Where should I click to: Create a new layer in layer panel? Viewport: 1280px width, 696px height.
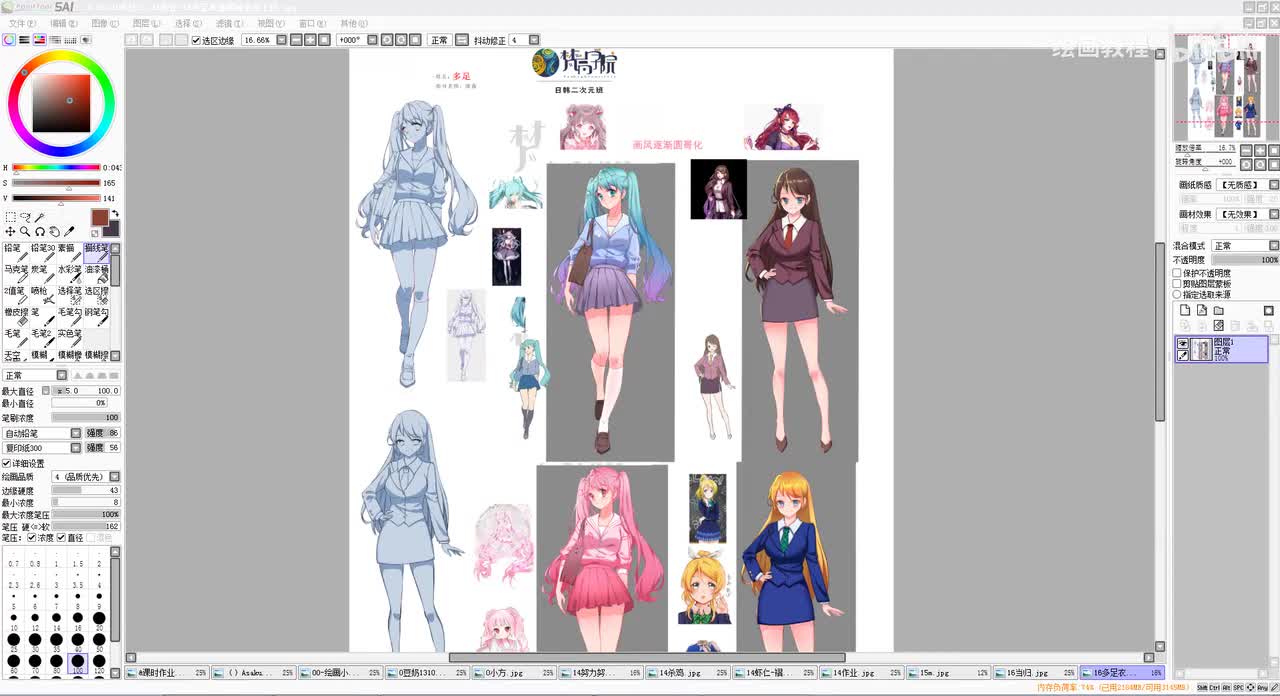point(1185,310)
